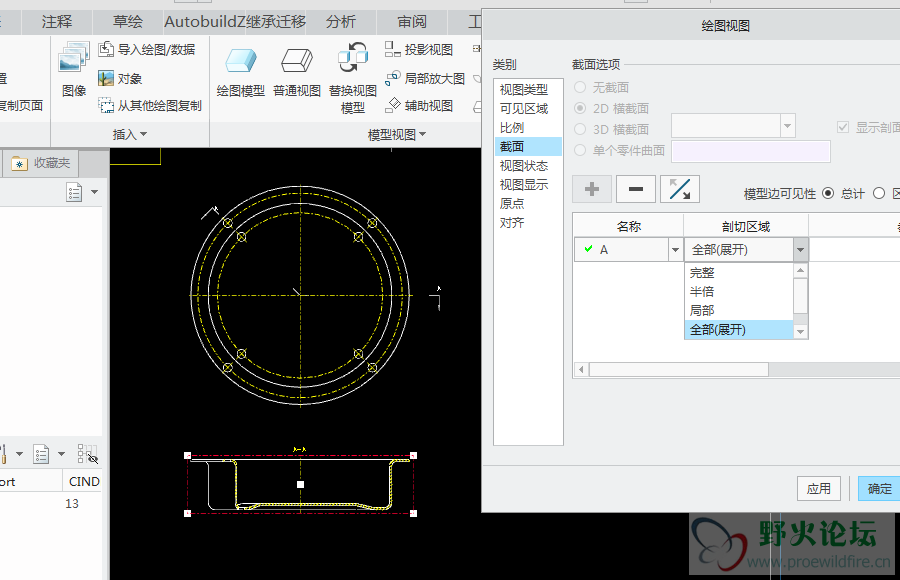Click the Apply (应用) button

click(x=818, y=489)
